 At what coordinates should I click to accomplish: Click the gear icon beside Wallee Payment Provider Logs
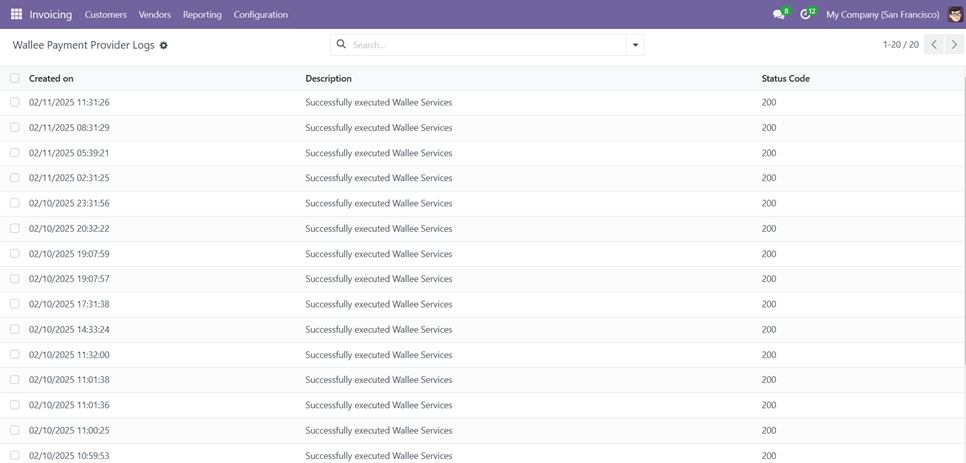coord(164,45)
